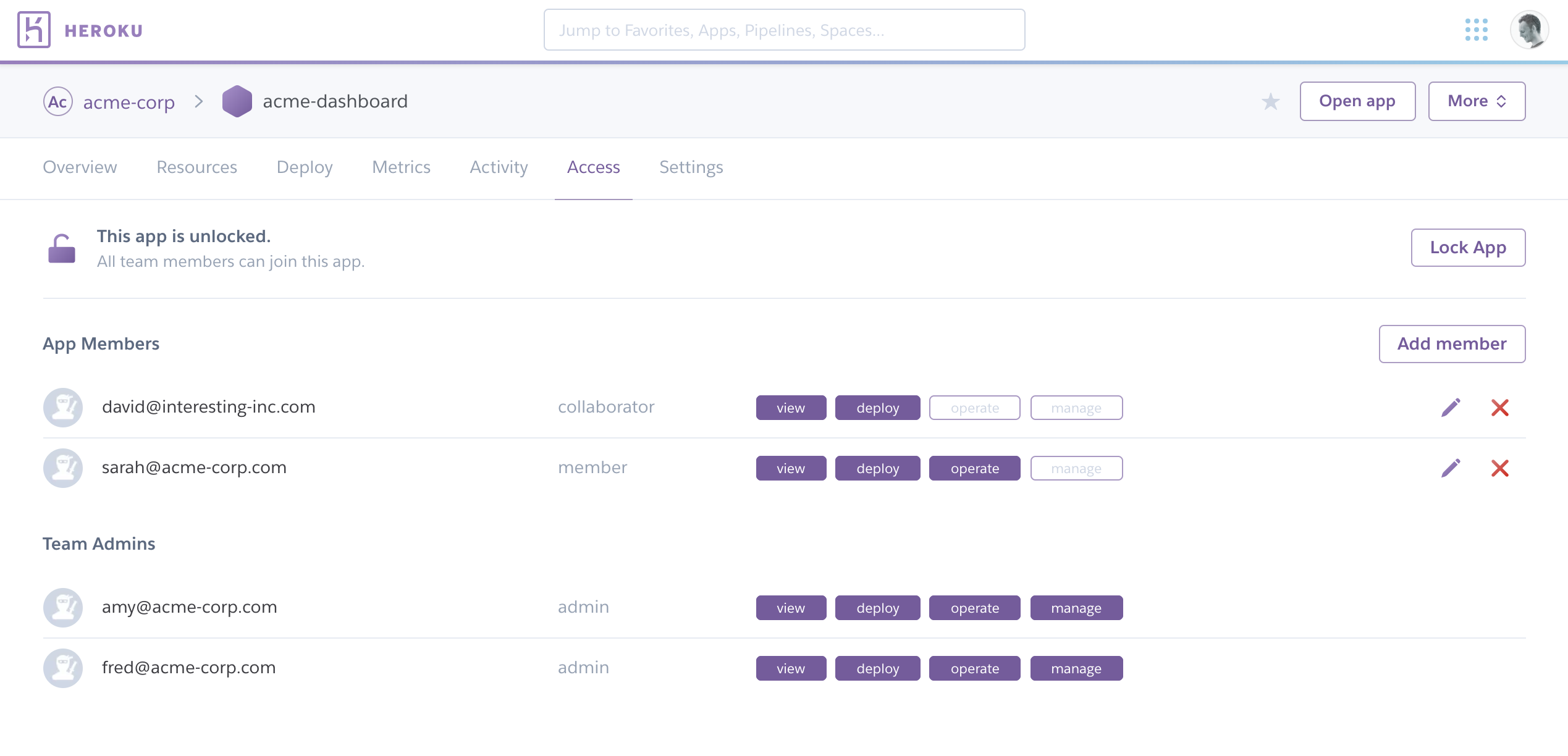The height and width of the screenshot is (756, 1568).
Task: Focus the Jump to Favorites search field
Action: 784,30
